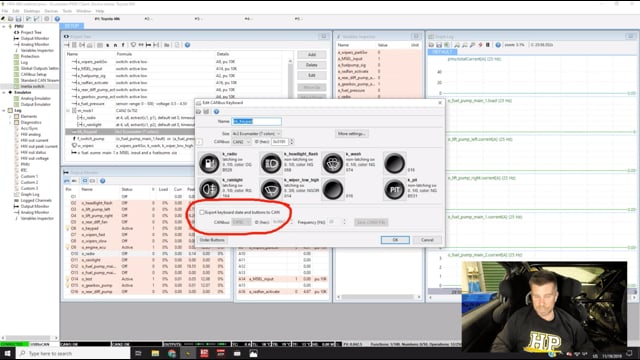Increment the ID hex value stepper
Viewport: 640px width, 360px height.
[x=291, y=140]
